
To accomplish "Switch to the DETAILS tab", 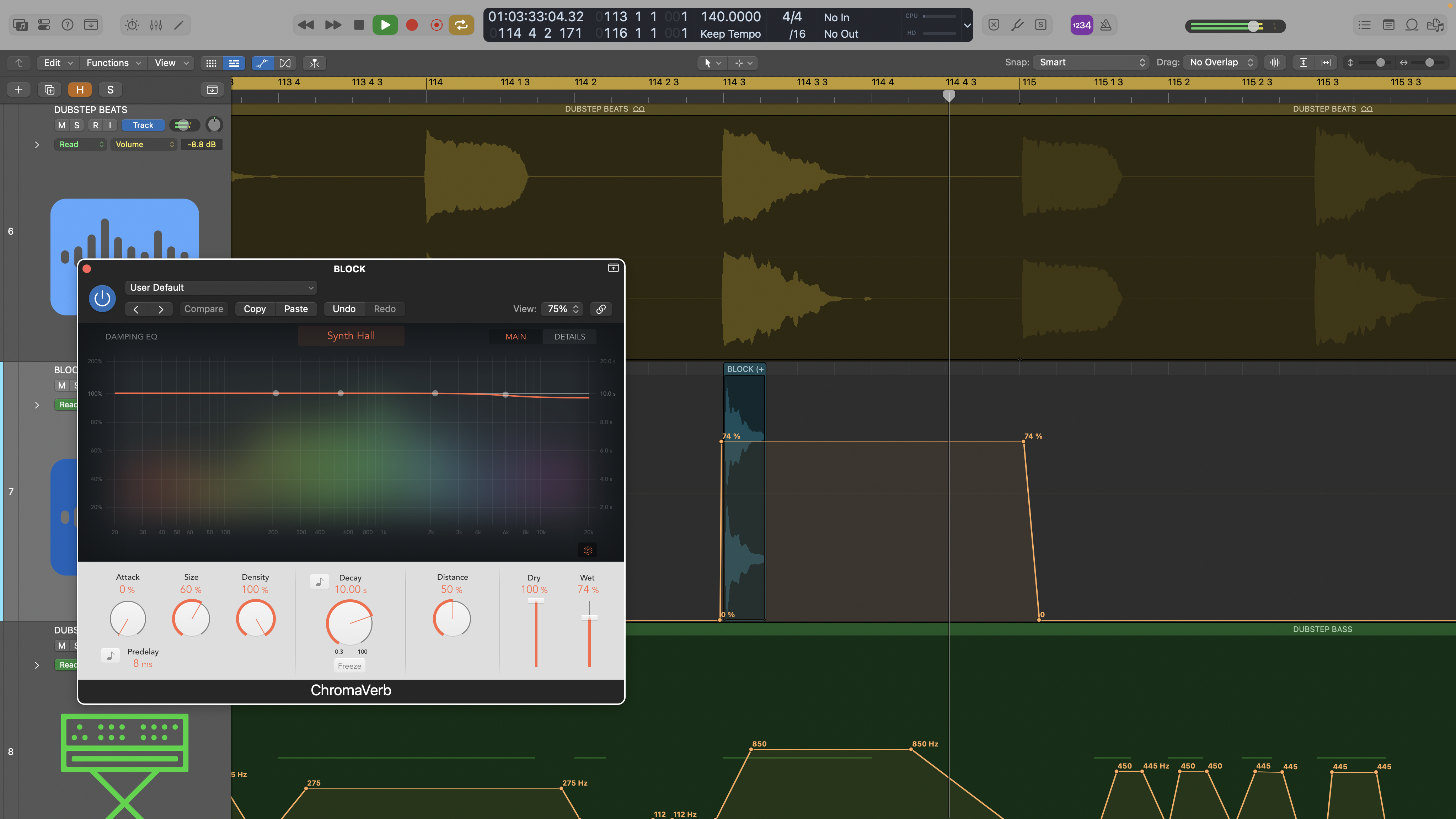I will click(569, 336).
